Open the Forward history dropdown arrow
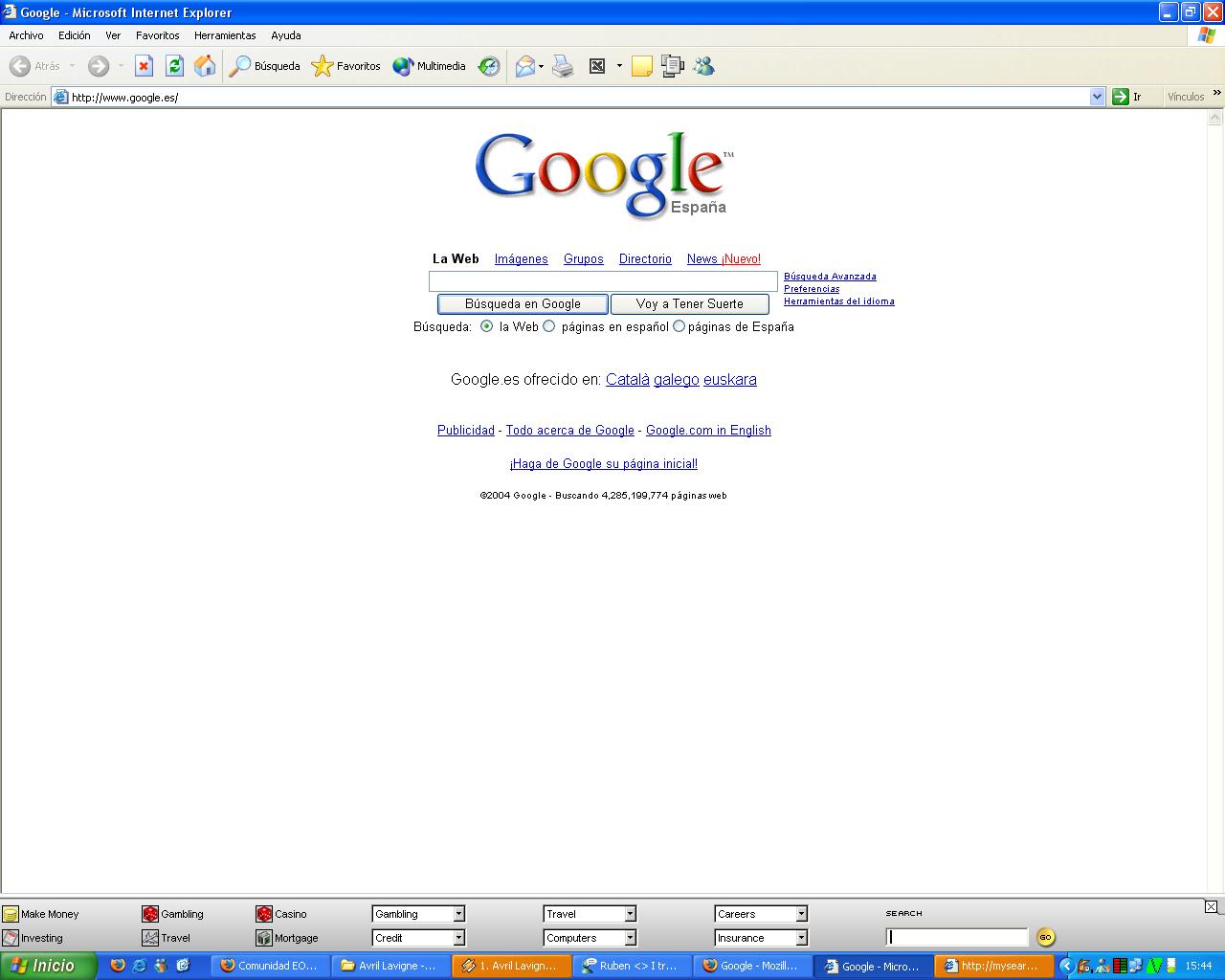The image size is (1225, 980). tap(121, 66)
